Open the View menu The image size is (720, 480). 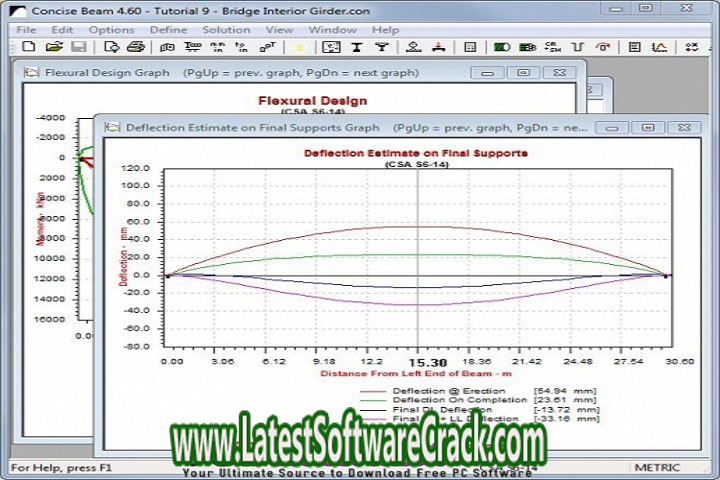279,30
